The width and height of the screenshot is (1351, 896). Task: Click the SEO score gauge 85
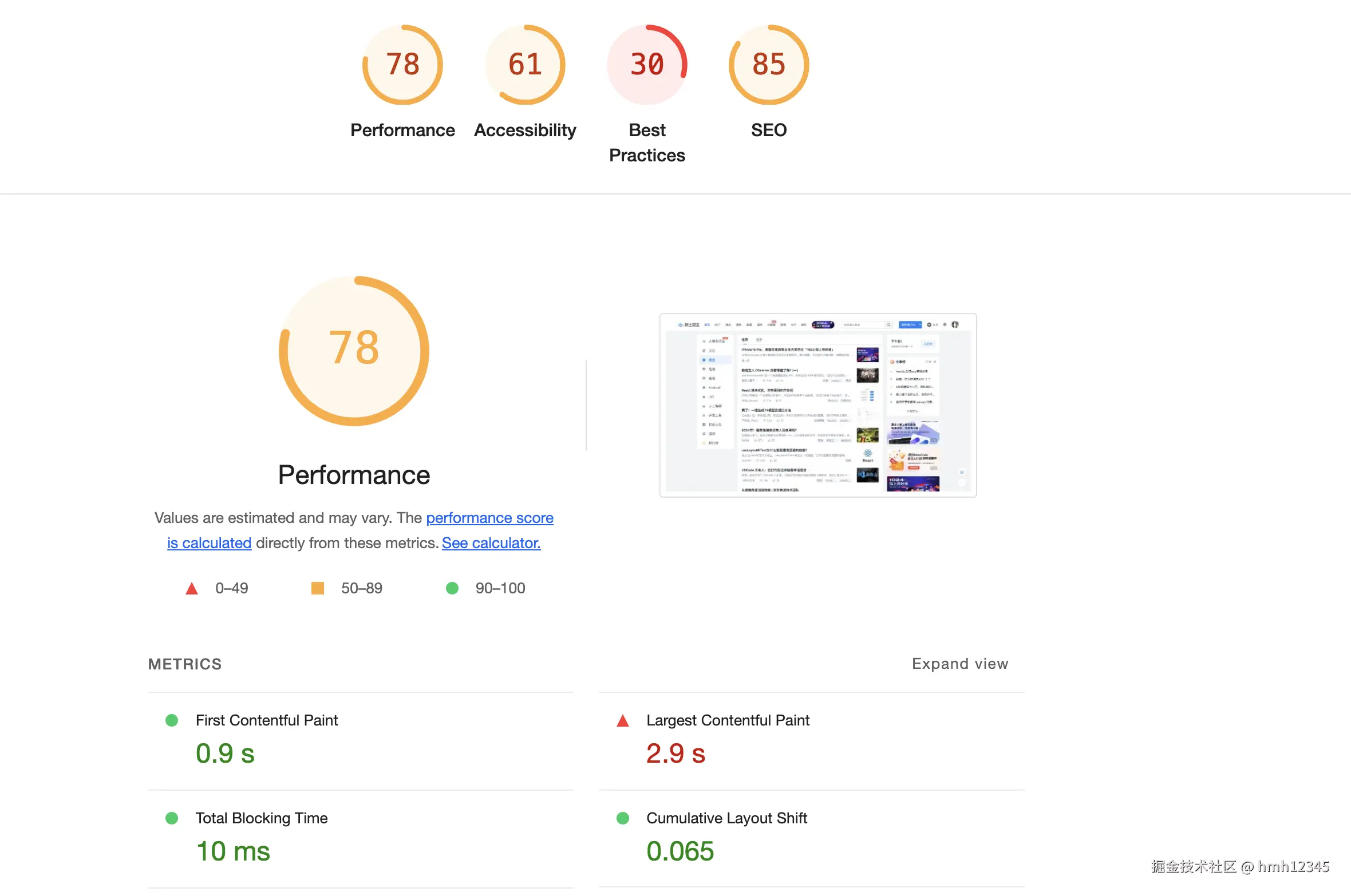[769, 65]
